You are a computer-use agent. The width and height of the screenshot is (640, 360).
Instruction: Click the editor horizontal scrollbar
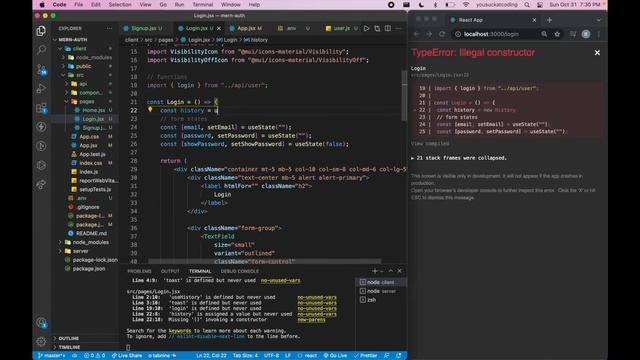pos(264,261)
